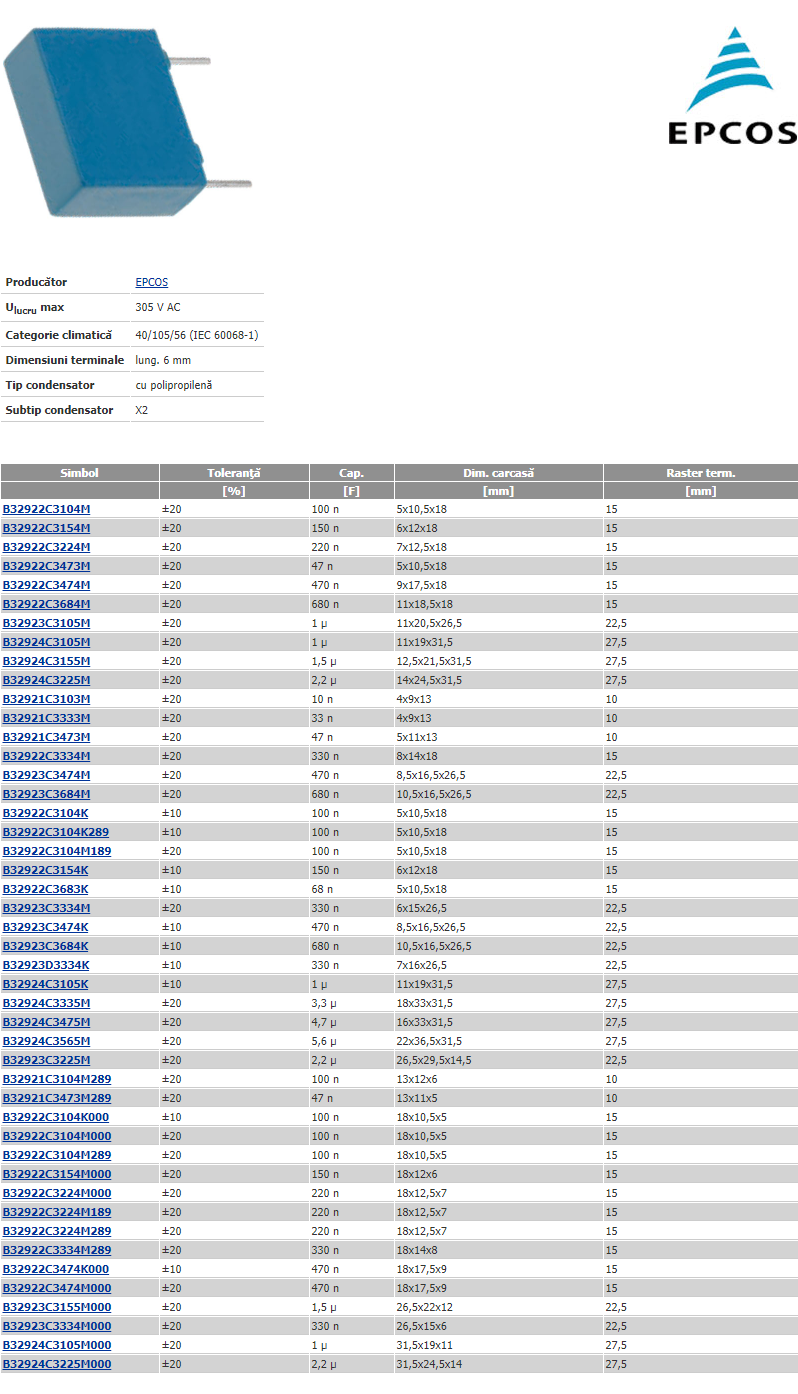Open part B32924C3565M link
This screenshot has height=1394, width=798.
click(x=46, y=1041)
